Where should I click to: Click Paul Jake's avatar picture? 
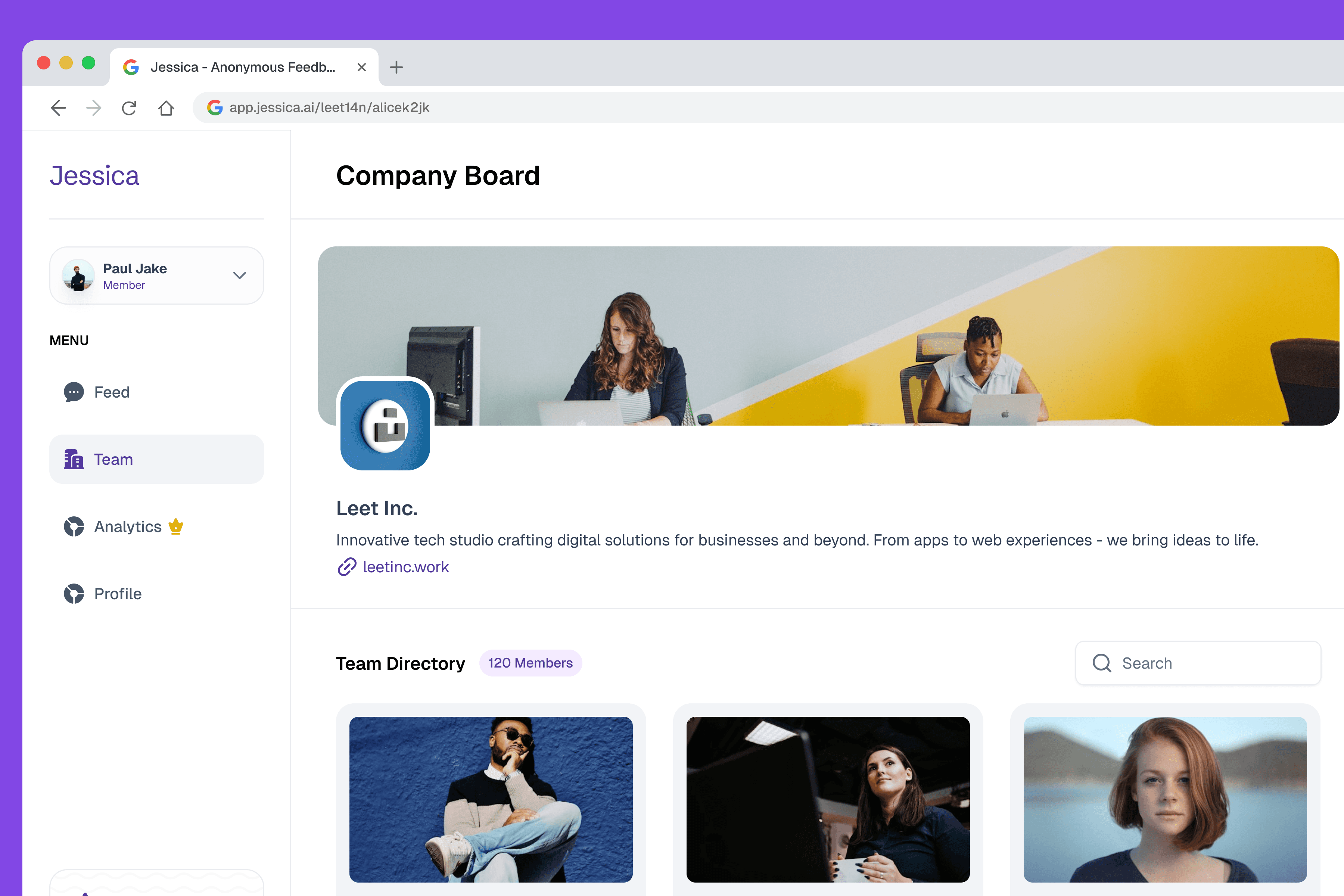coord(78,276)
